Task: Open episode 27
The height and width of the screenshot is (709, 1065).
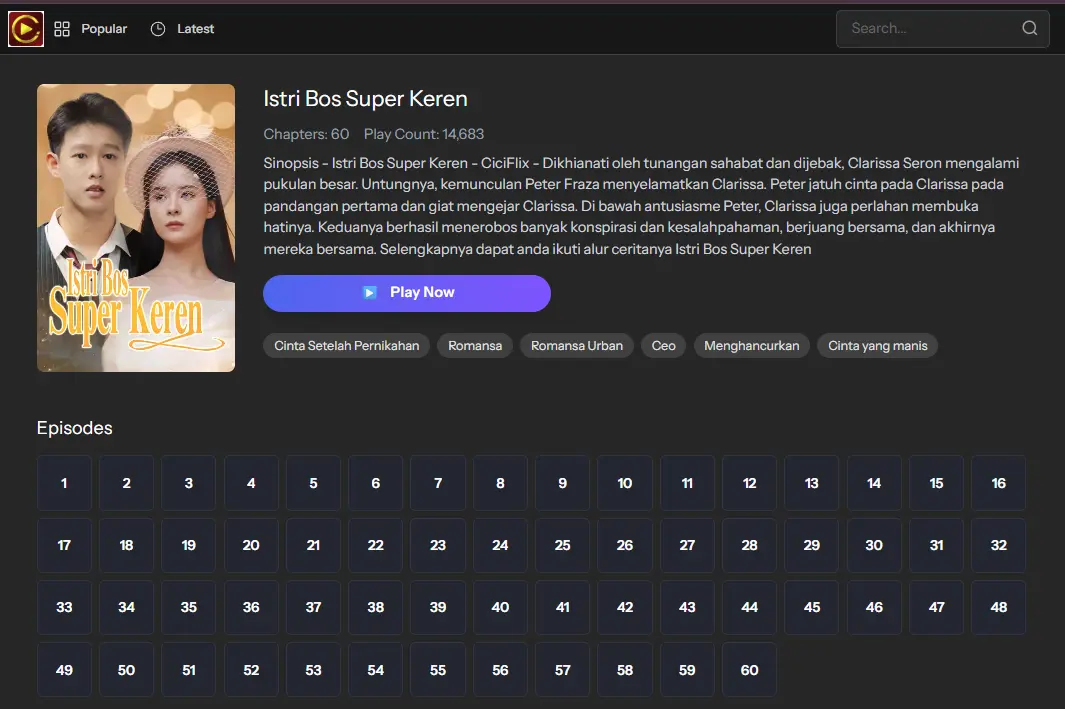Action: coord(687,545)
